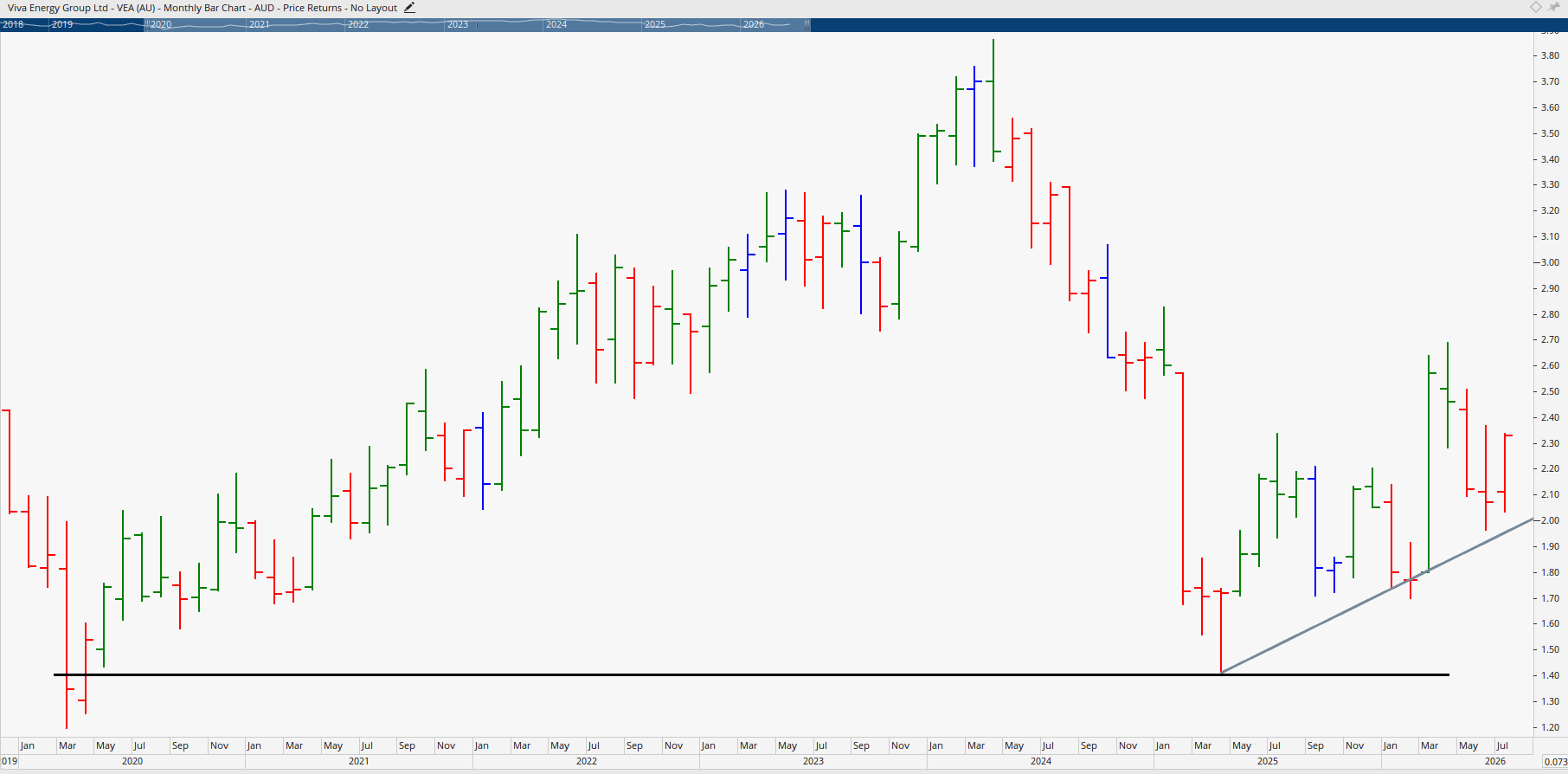Screen dimensions: 1568x774
Task: Click the 2024 year label on bottom axis
Action: [1041, 762]
